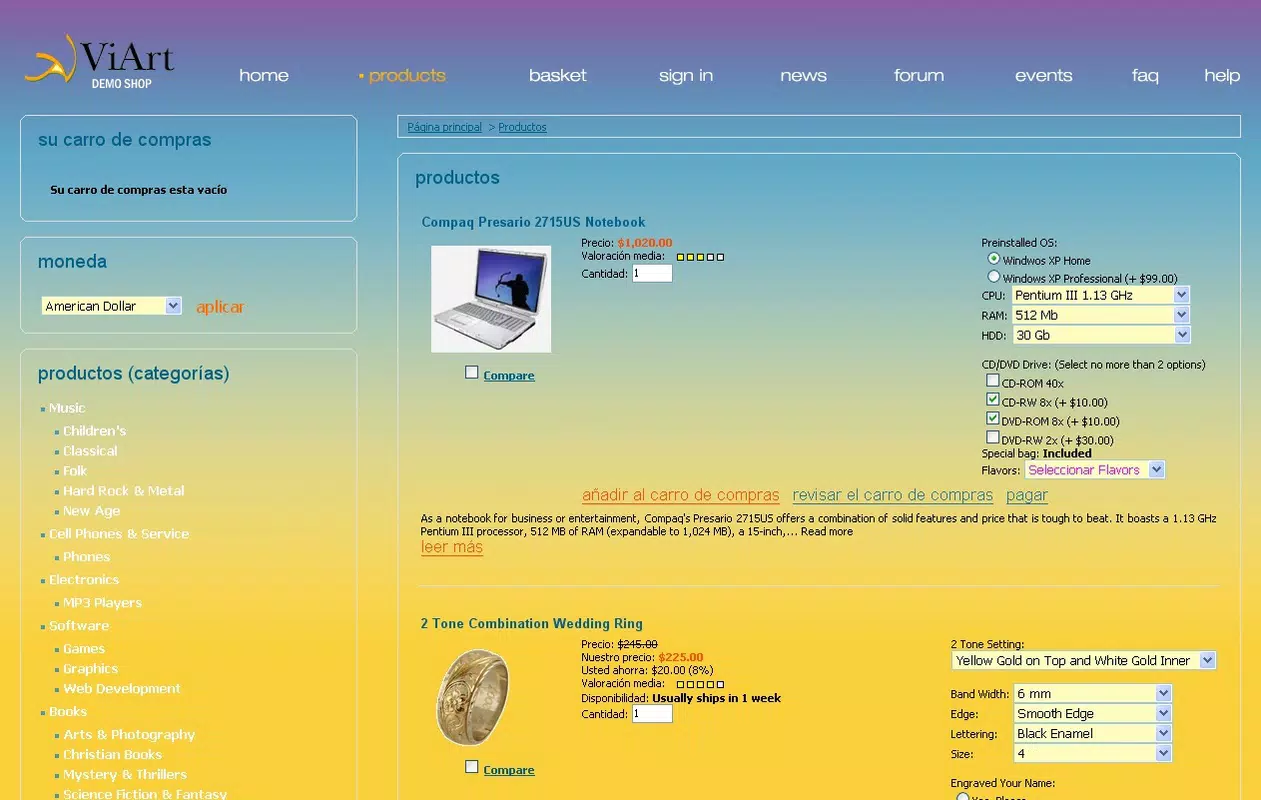Open the RAM 512 Mb dropdown

pyautogui.click(x=1101, y=315)
